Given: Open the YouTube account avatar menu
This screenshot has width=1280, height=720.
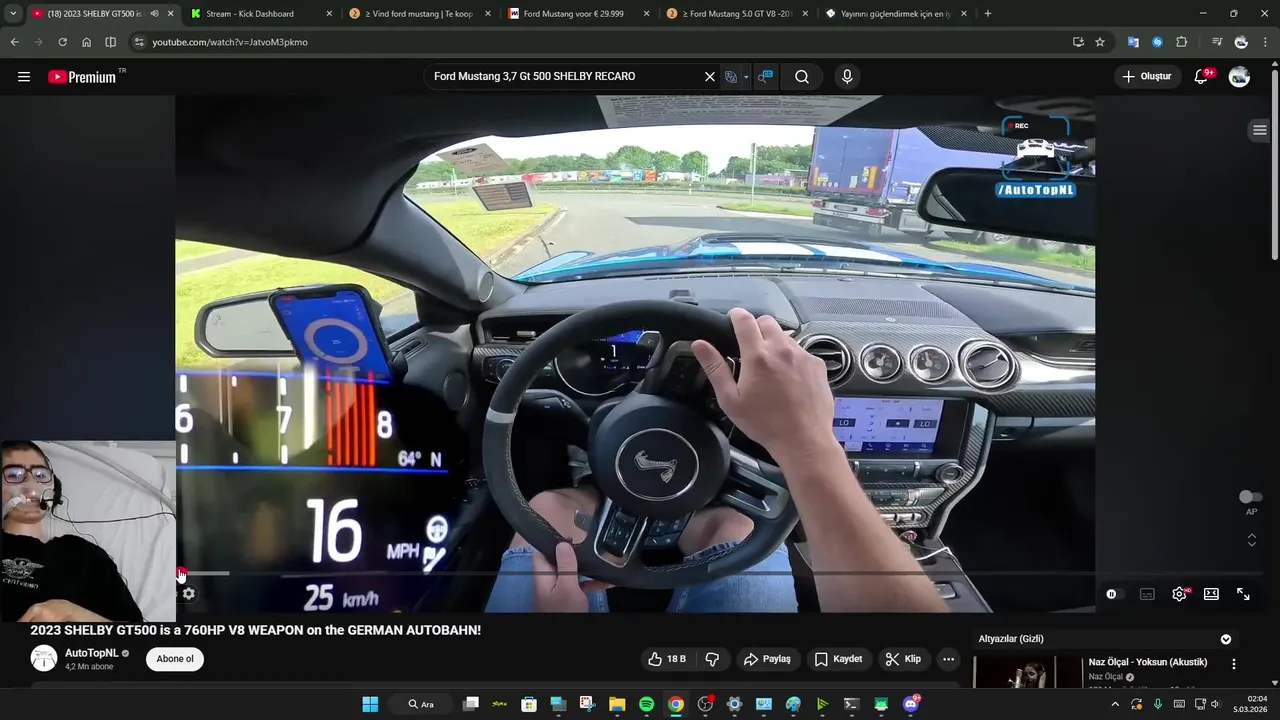Looking at the screenshot, I should (x=1239, y=77).
